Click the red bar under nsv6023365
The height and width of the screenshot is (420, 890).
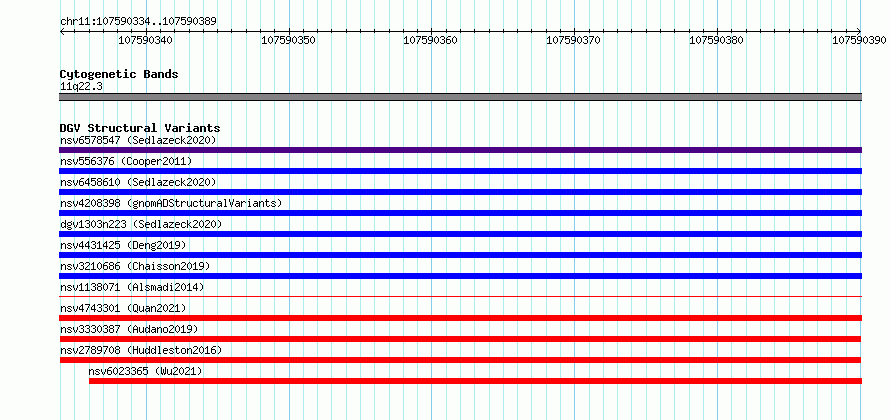tap(475, 381)
